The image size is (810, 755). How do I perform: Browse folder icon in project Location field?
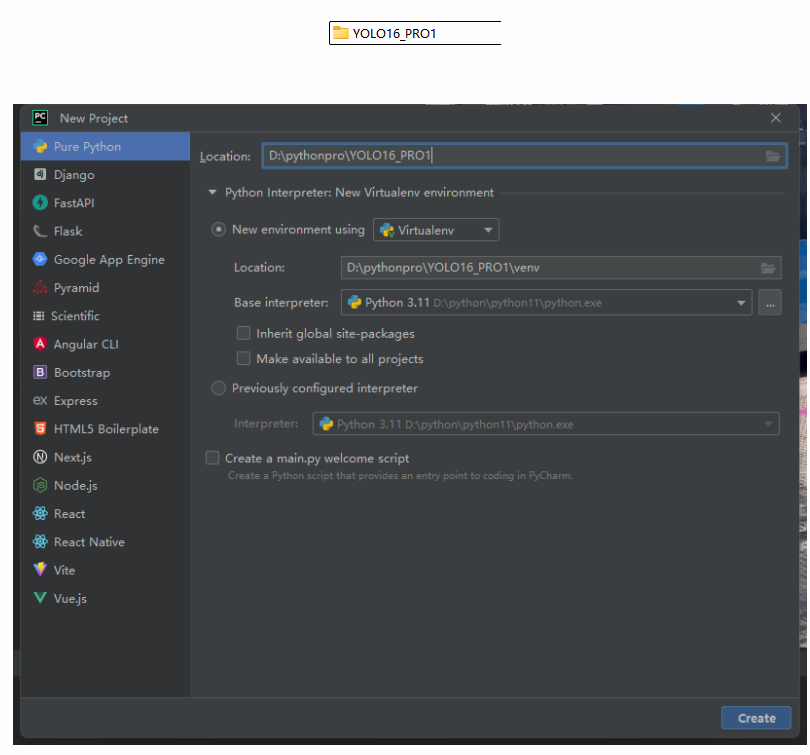773,156
